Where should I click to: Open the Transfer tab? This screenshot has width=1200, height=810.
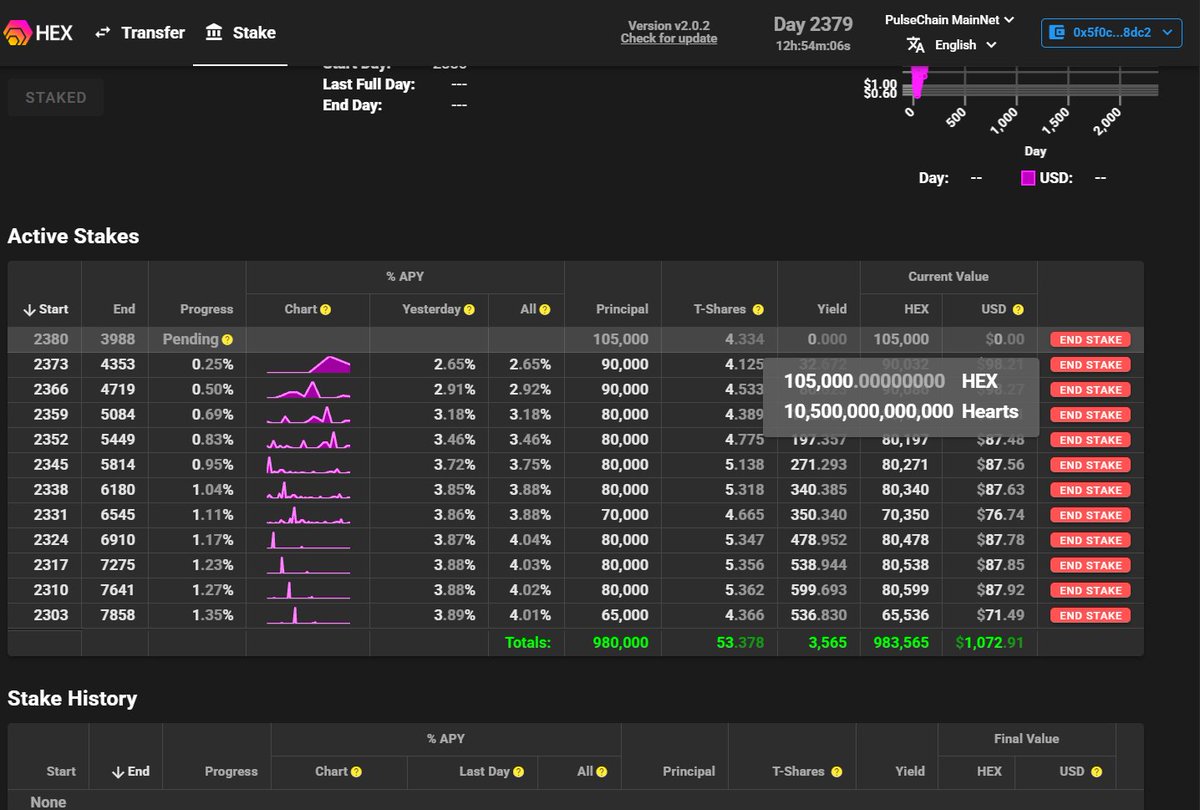[139, 32]
